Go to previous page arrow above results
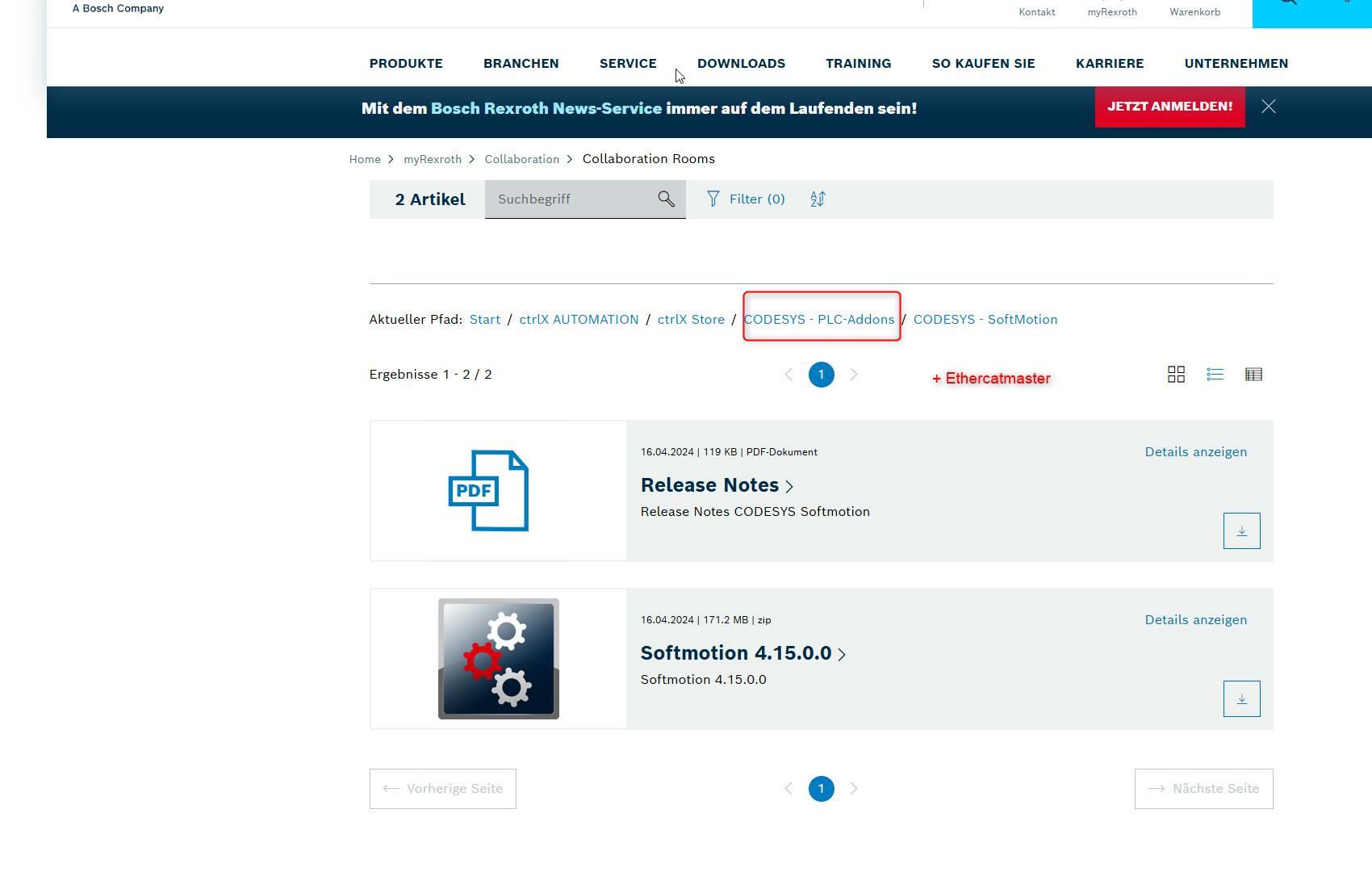The height and width of the screenshot is (893, 1372). point(788,375)
